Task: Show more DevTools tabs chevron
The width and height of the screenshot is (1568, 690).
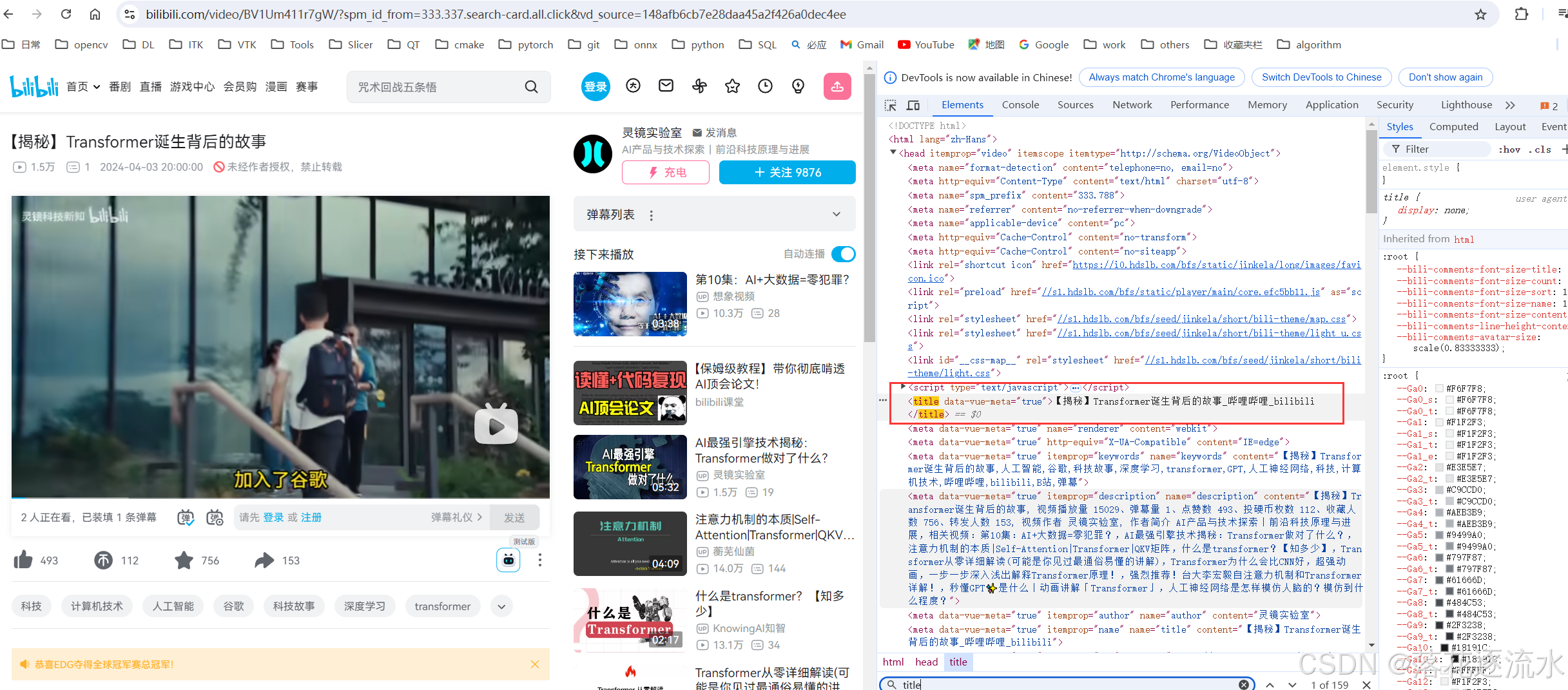Action: 1510,105
